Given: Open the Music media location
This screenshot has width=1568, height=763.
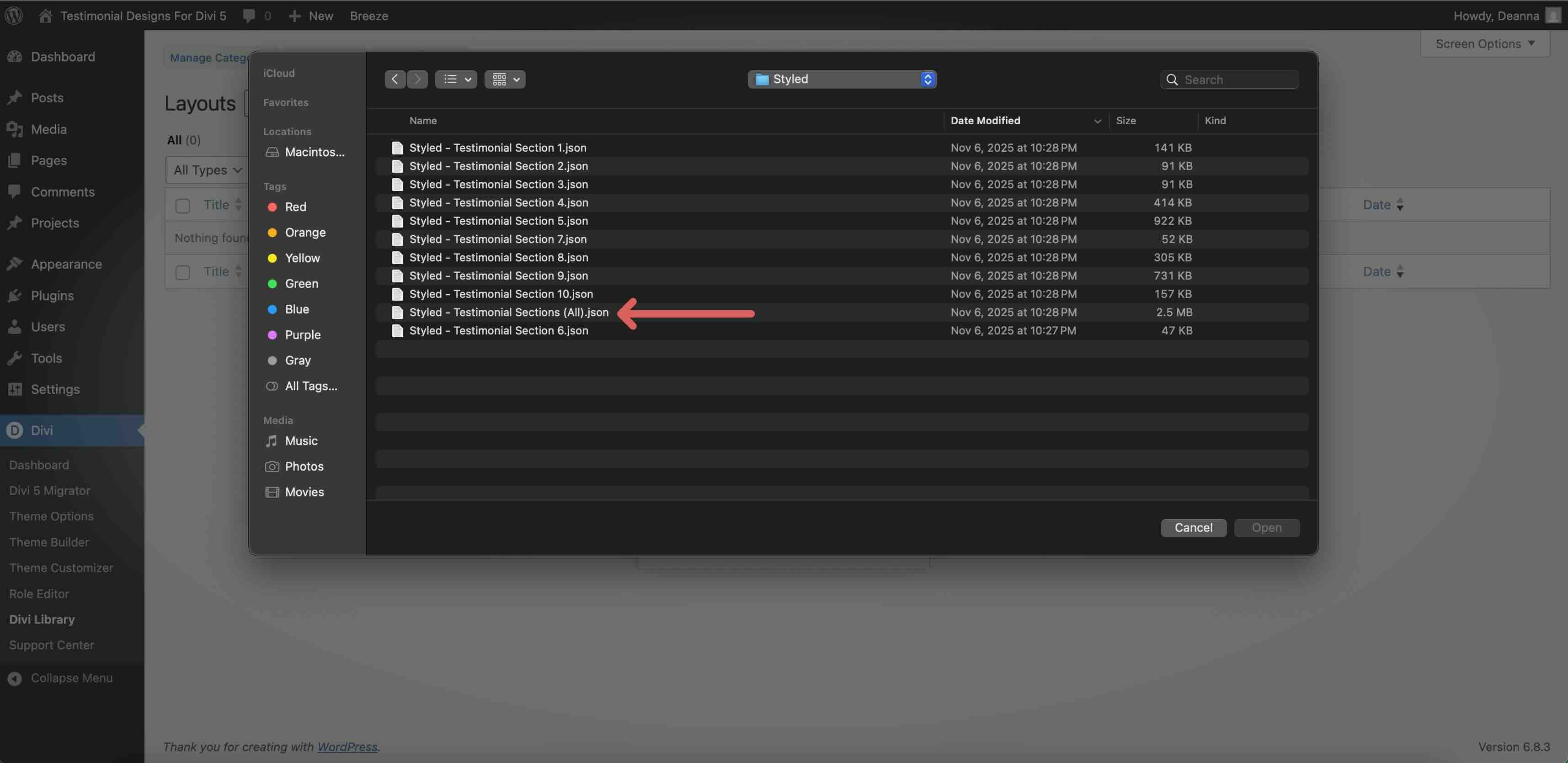Looking at the screenshot, I should 301,440.
